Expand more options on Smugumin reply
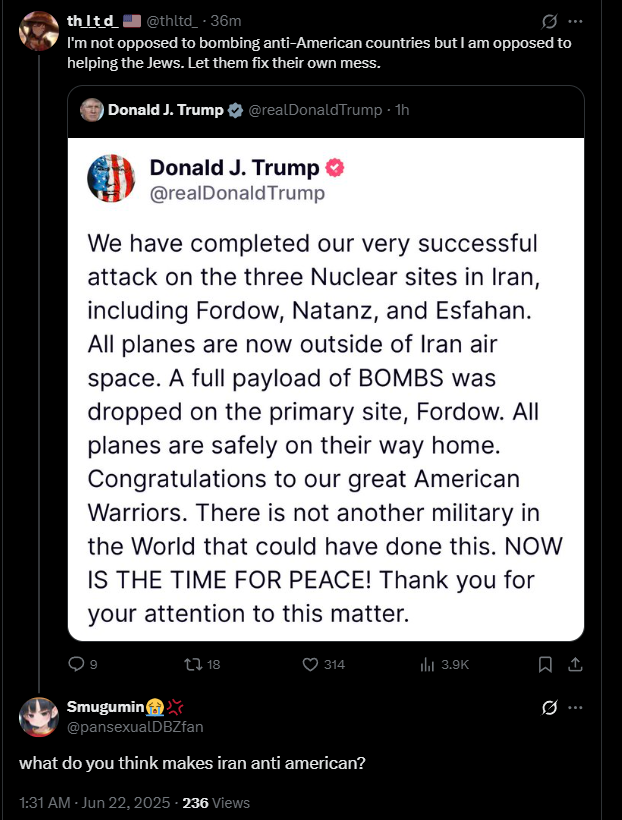The width and height of the screenshot is (622, 820). tap(575, 708)
